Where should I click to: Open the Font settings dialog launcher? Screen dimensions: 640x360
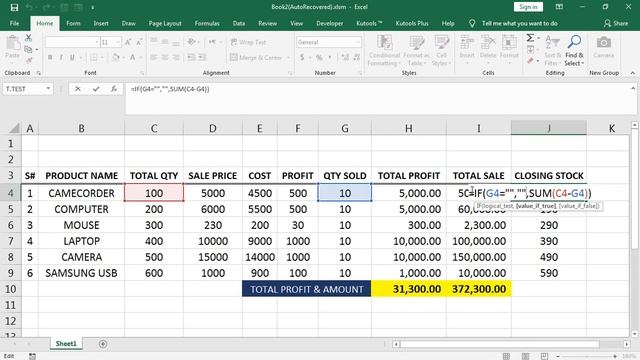pyautogui.click(x=142, y=73)
